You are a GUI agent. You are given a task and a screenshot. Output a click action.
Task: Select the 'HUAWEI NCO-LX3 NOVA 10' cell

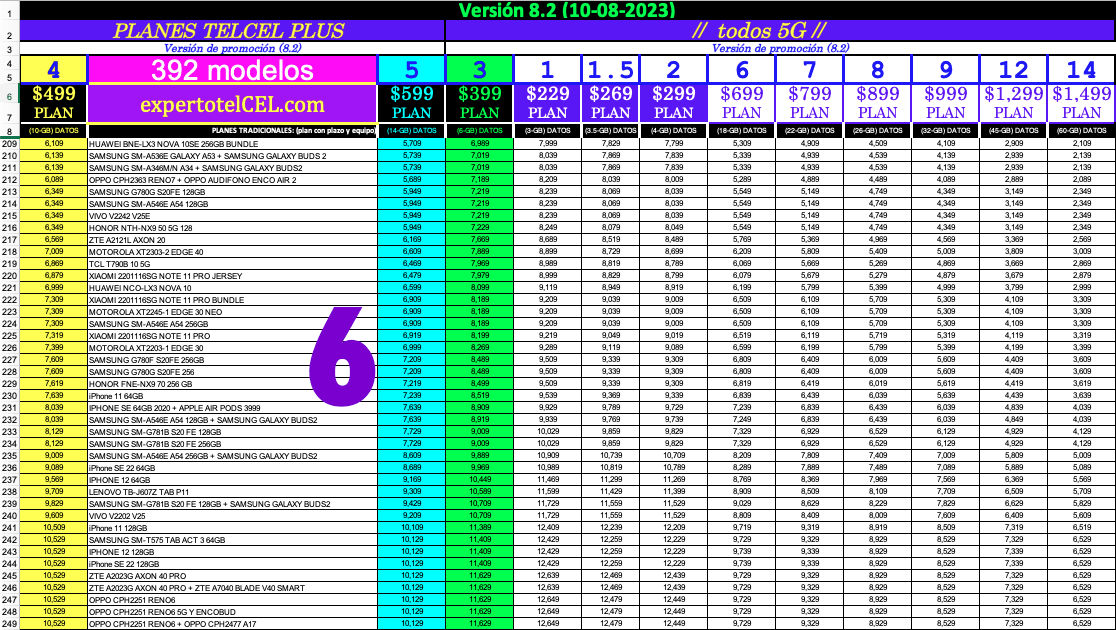(x=232, y=288)
